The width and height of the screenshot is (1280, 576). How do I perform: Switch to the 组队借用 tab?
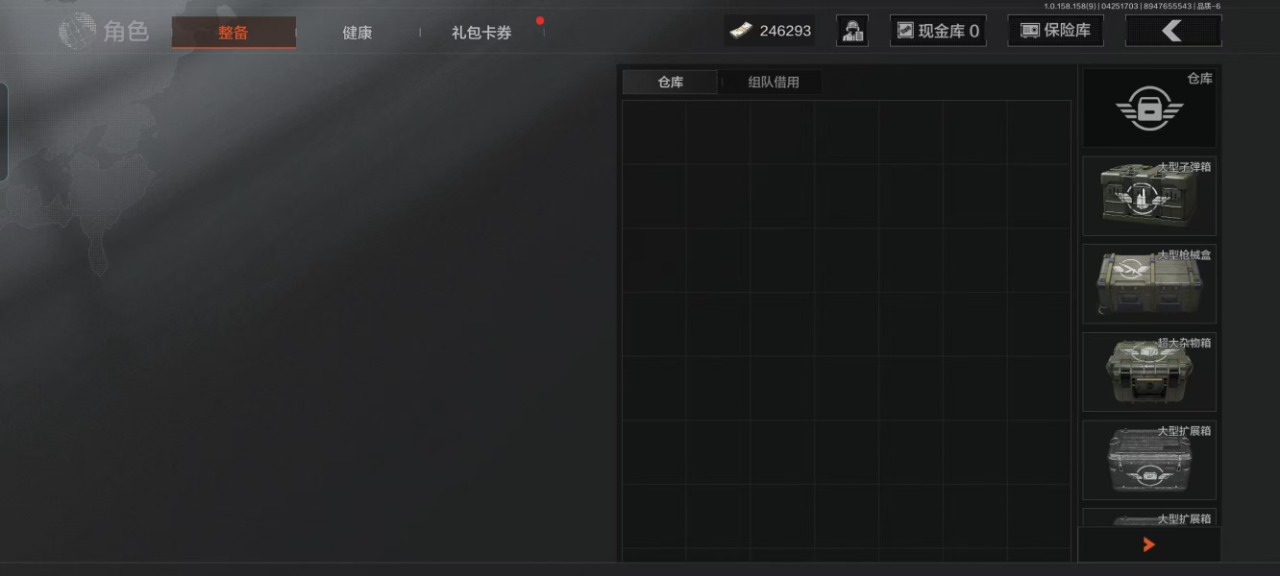coord(774,82)
